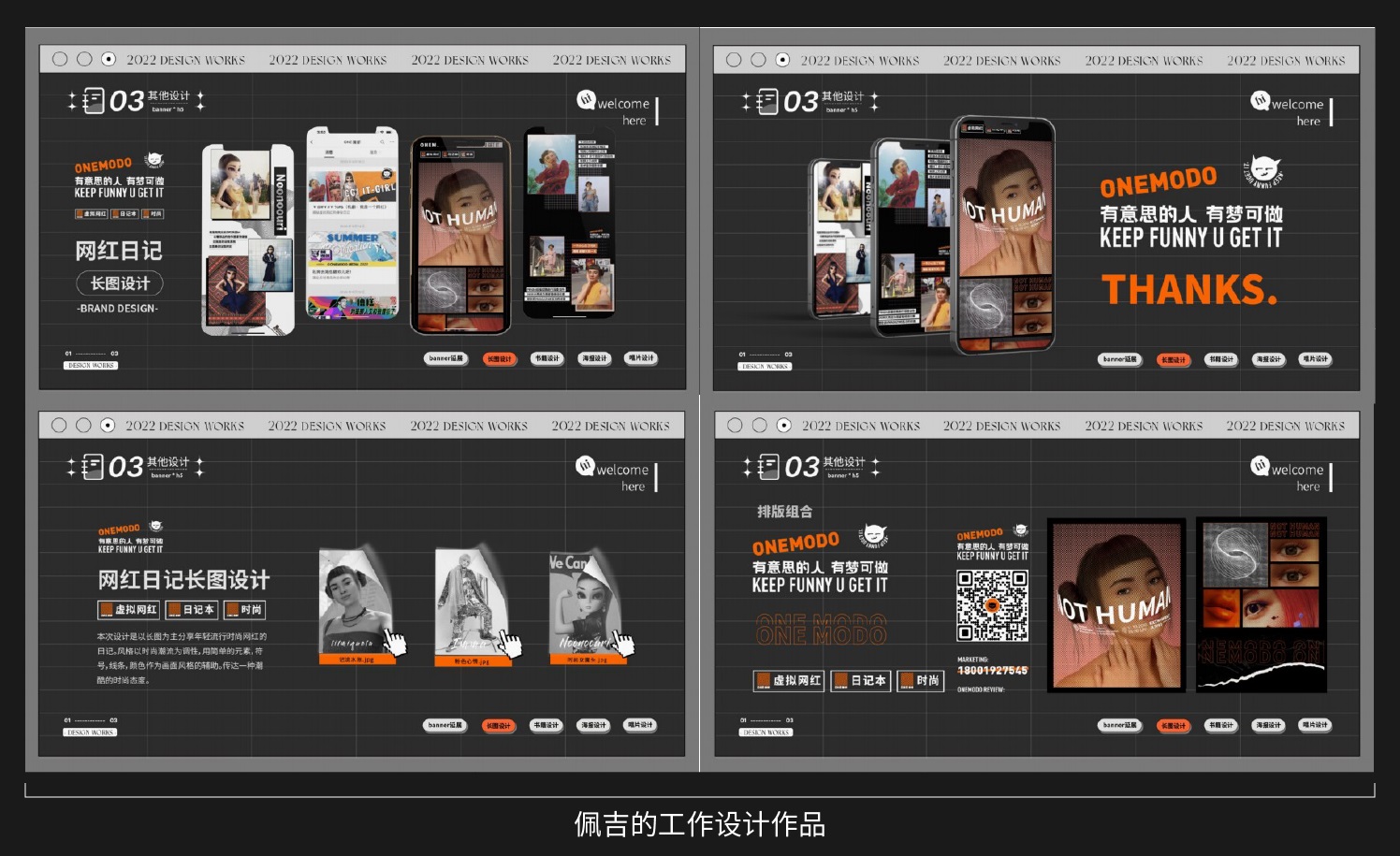Click the notebook icon beside 03 on 排版组合 slide
The width and height of the screenshot is (1400, 856).
[x=768, y=466]
